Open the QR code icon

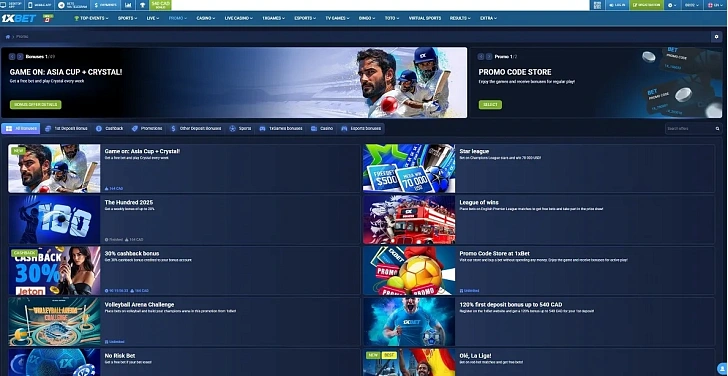(x=597, y=5)
